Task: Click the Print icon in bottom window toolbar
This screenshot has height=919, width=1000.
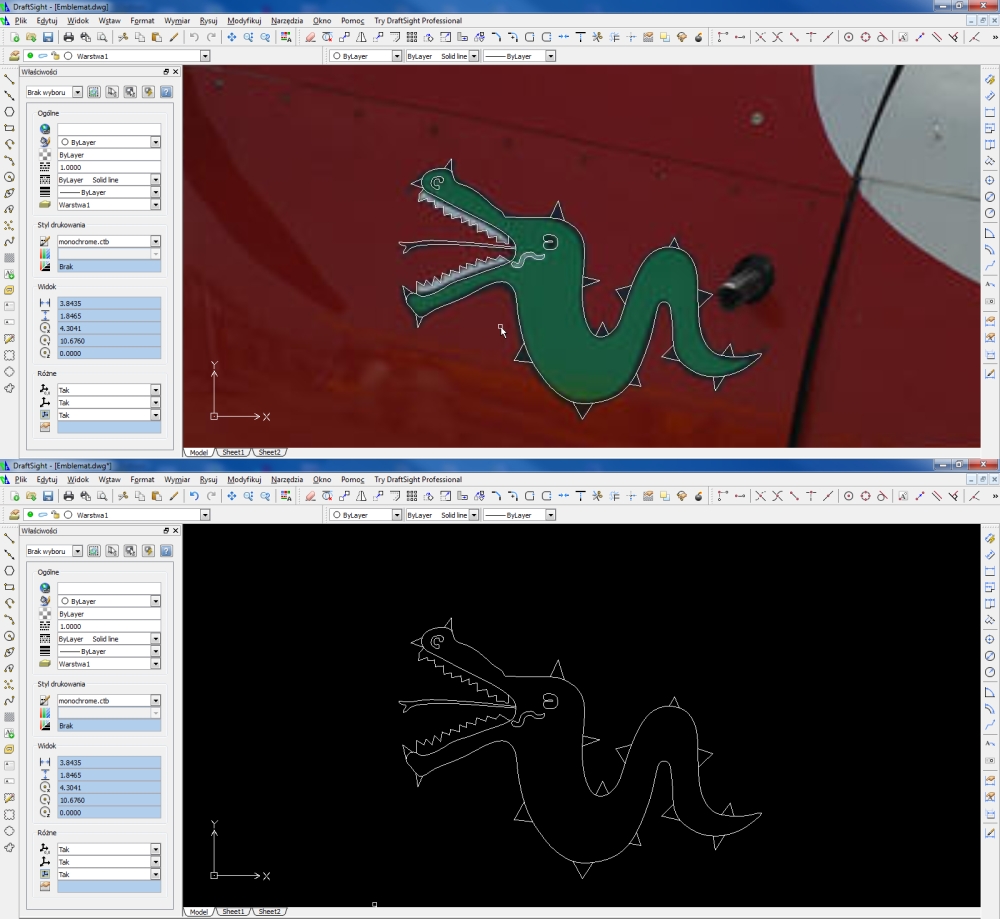Action: pyautogui.click(x=68, y=496)
